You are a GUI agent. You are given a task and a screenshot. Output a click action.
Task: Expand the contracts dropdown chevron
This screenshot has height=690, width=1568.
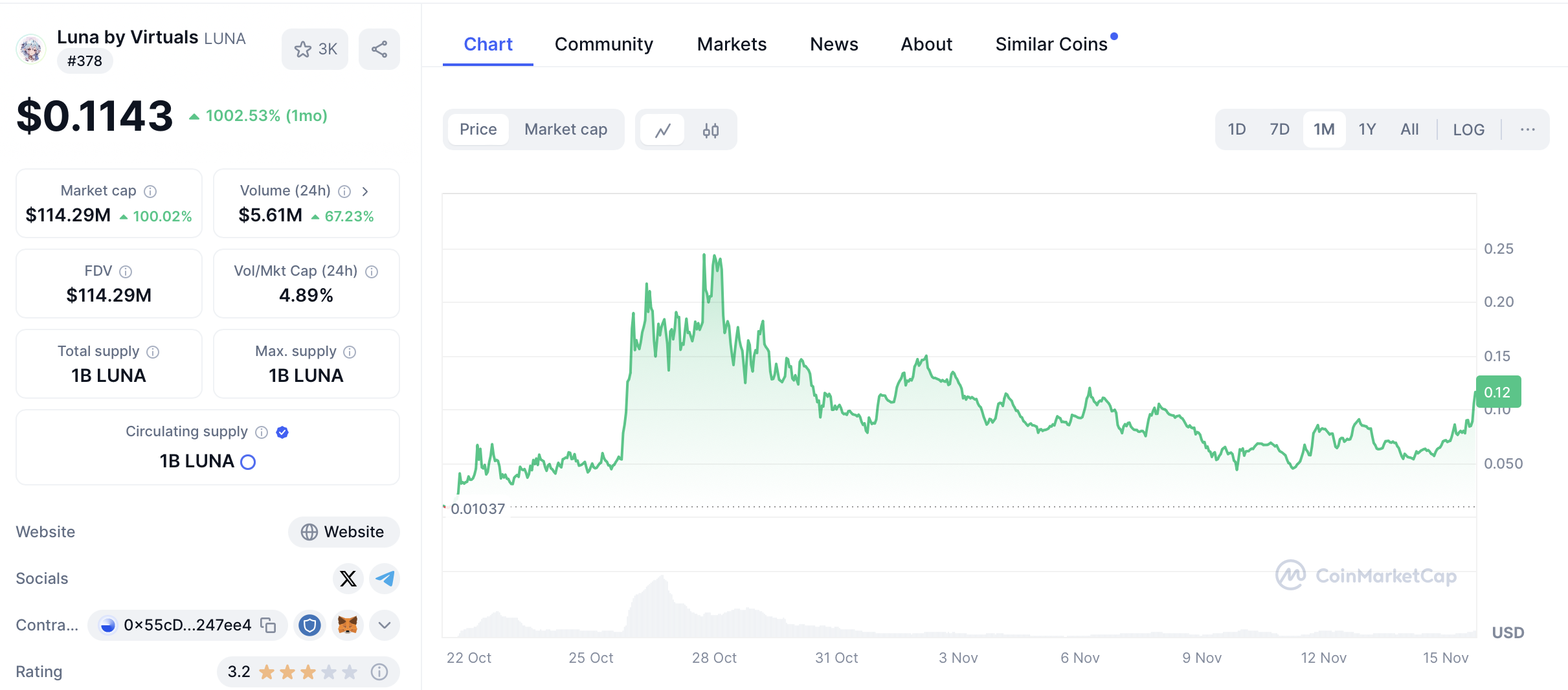(x=385, y=625)
